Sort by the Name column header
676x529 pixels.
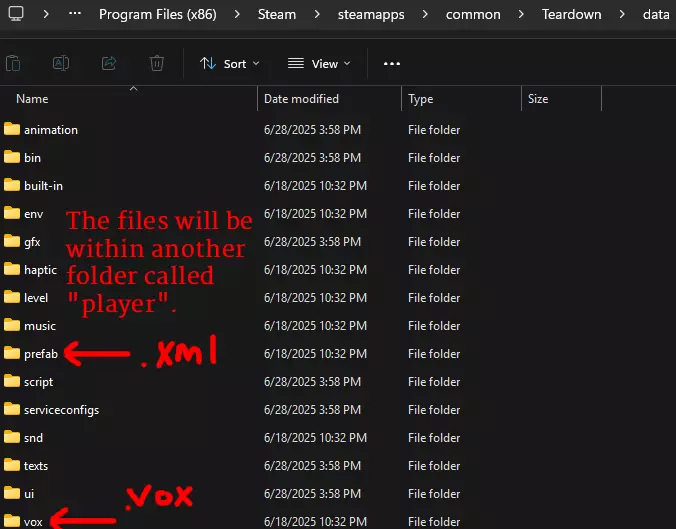pyautogui.click(x=128, y=99)
